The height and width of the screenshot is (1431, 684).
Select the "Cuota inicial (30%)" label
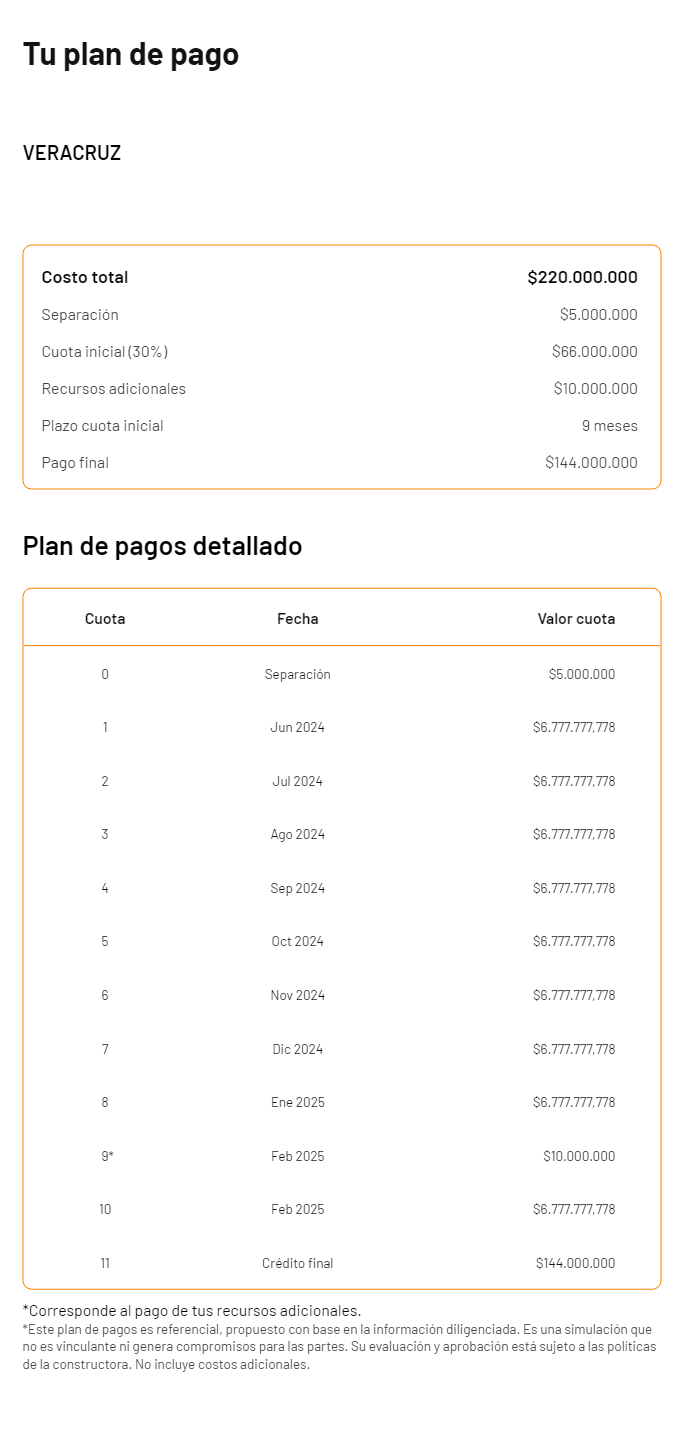[105, 352]
